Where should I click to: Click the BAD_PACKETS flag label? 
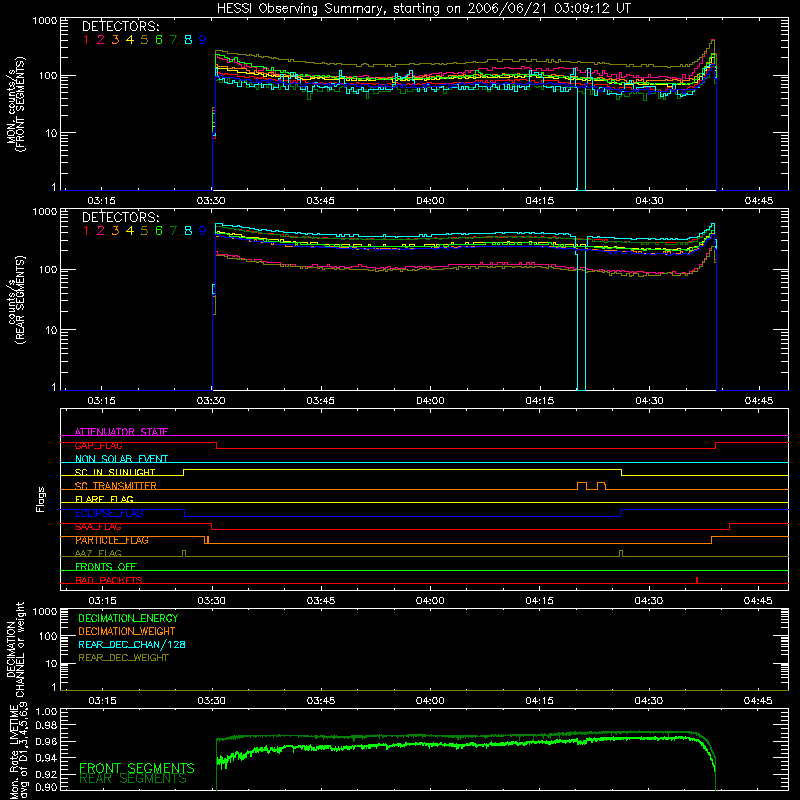[109, 580]
